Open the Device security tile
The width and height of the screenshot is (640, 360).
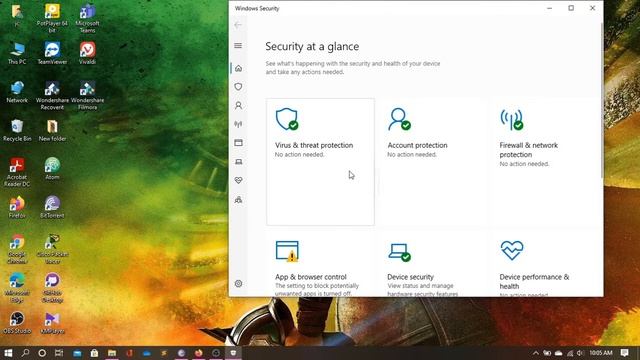(x=433, y=264)
